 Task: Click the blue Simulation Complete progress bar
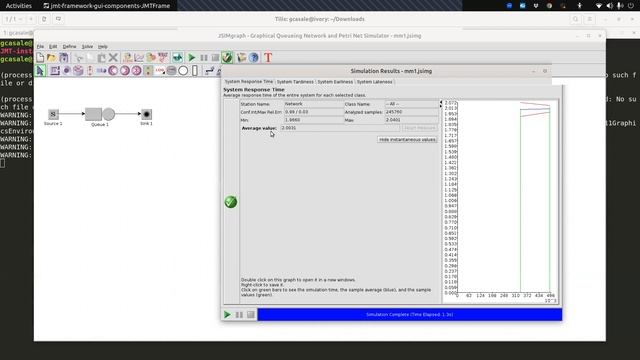point(410,315)
